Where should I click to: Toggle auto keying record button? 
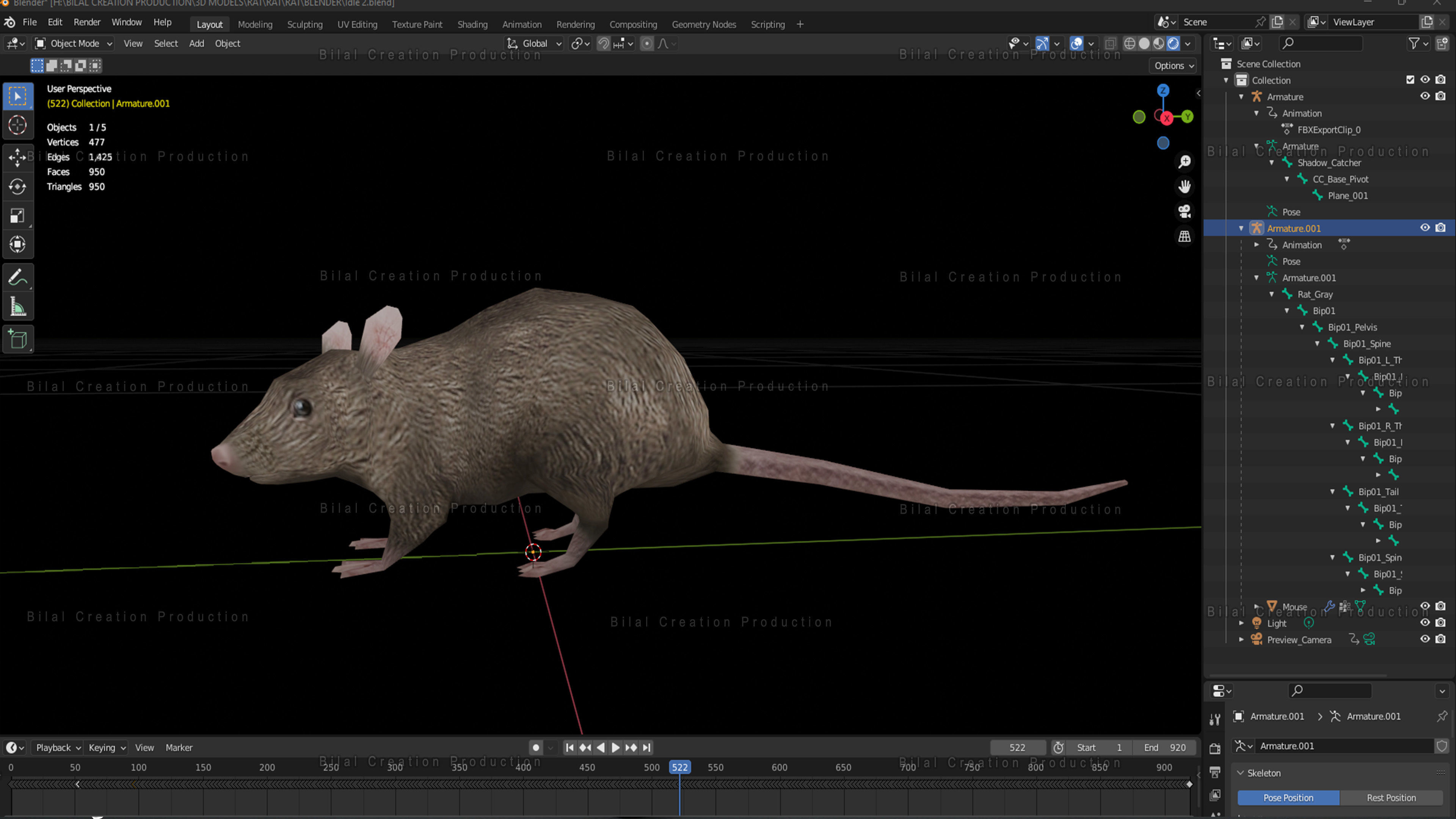click(x=536, y=748)
